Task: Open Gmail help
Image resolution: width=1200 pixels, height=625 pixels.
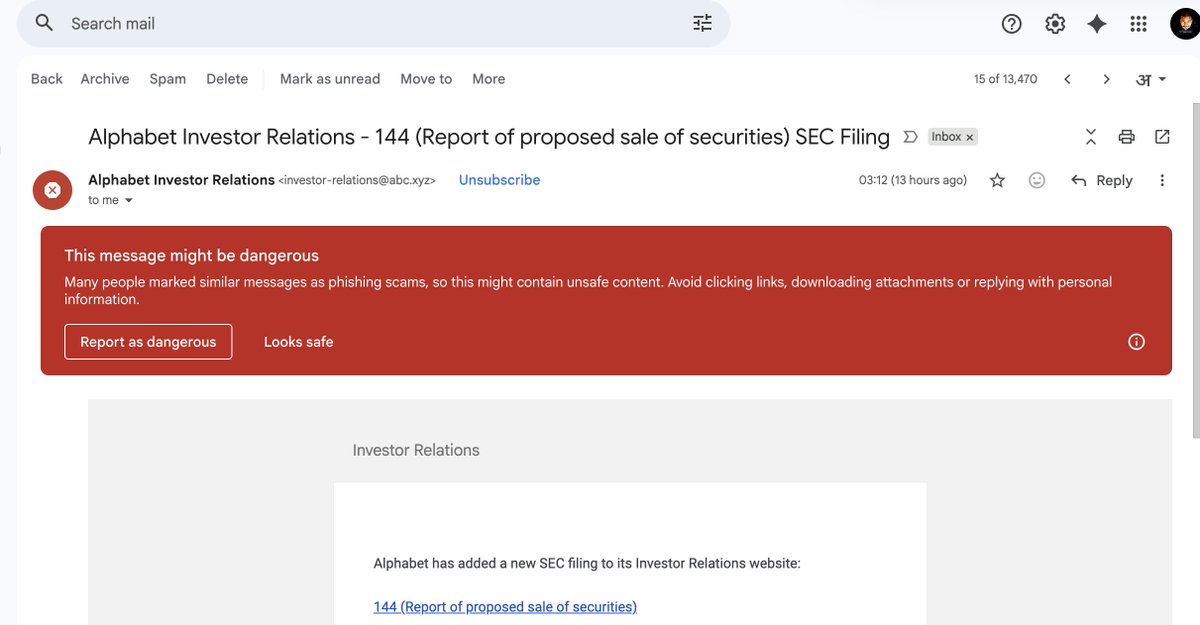Action: [x=1011, y=23]
